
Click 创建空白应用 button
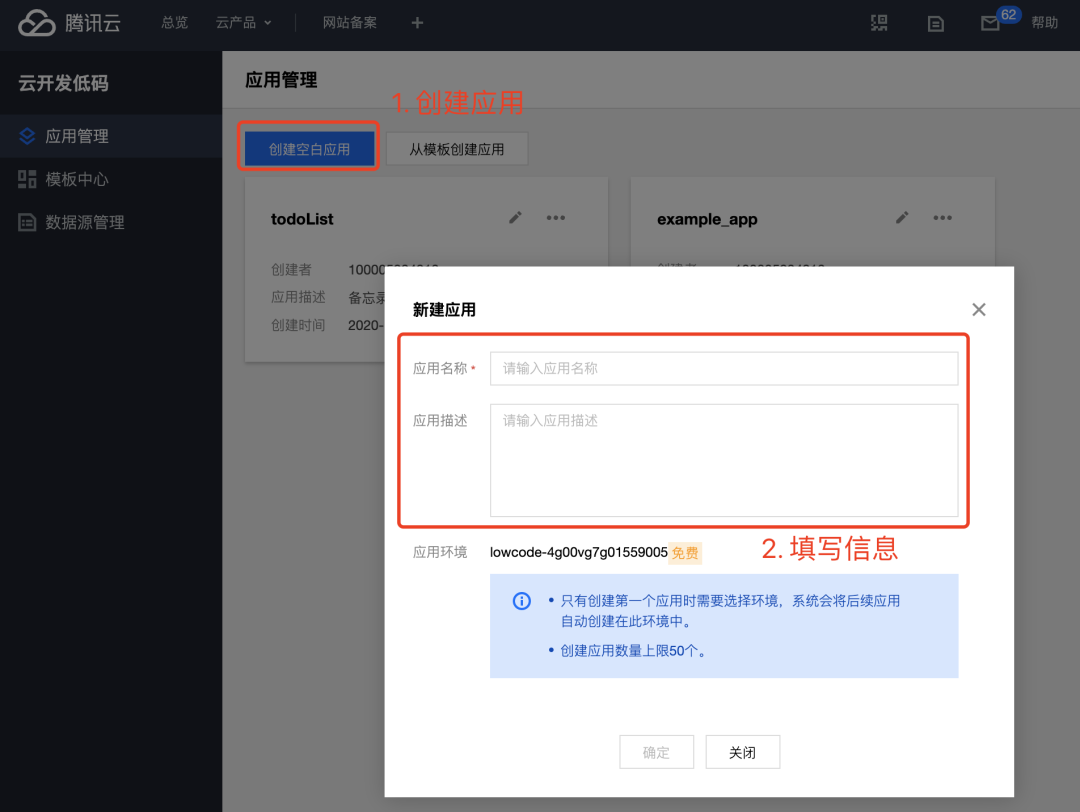[x=309, y=149]
